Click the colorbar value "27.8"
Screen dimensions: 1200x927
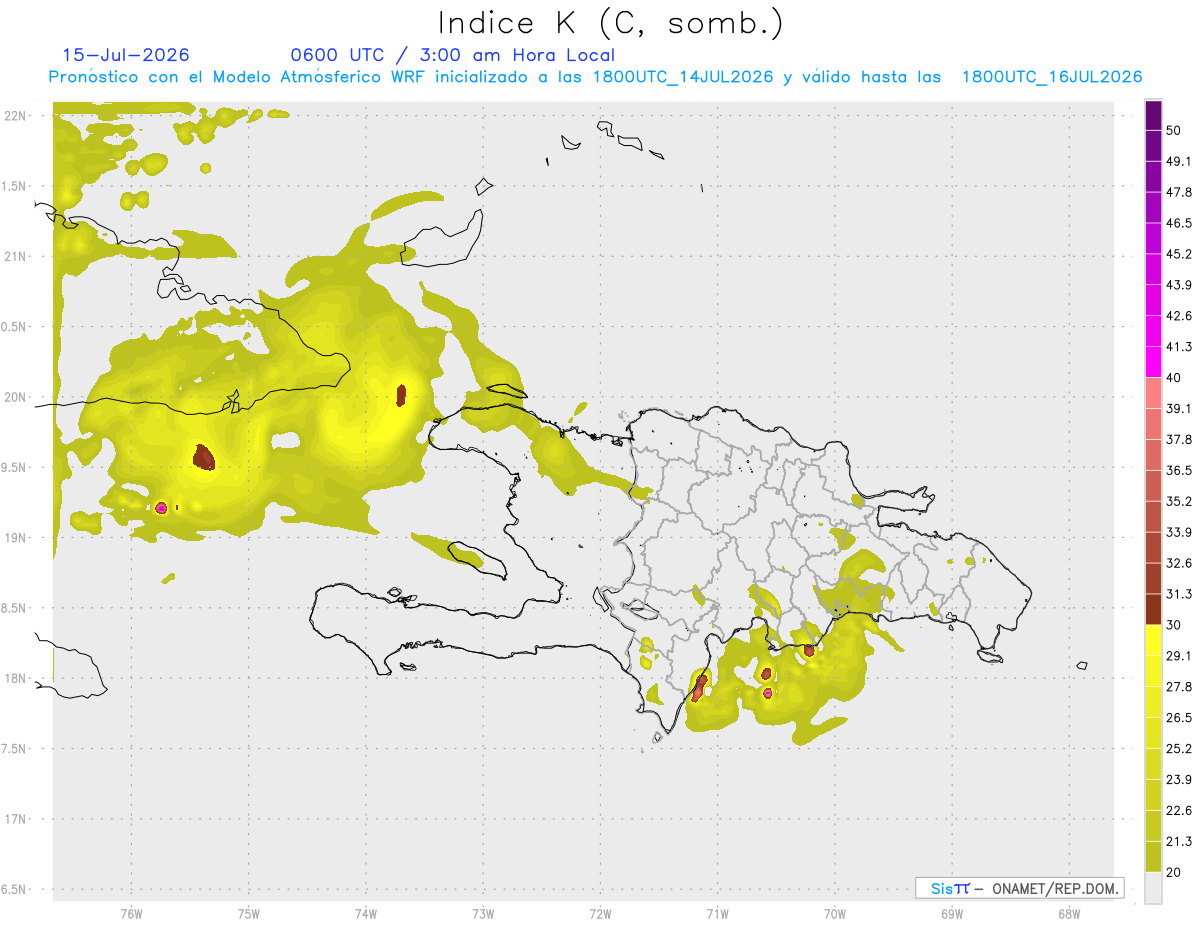click(1179, 687)
